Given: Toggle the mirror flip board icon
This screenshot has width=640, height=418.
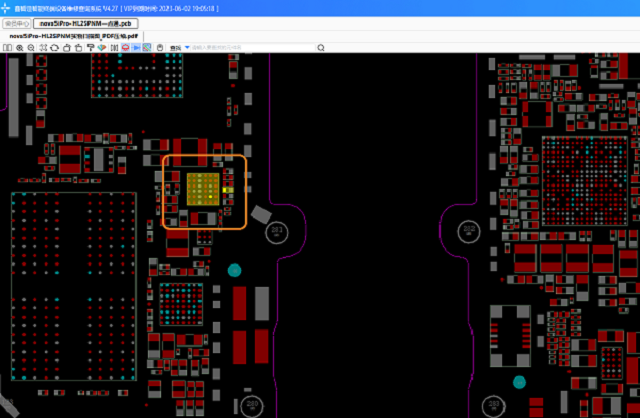Looking at the screenshot, I should 114,47.
